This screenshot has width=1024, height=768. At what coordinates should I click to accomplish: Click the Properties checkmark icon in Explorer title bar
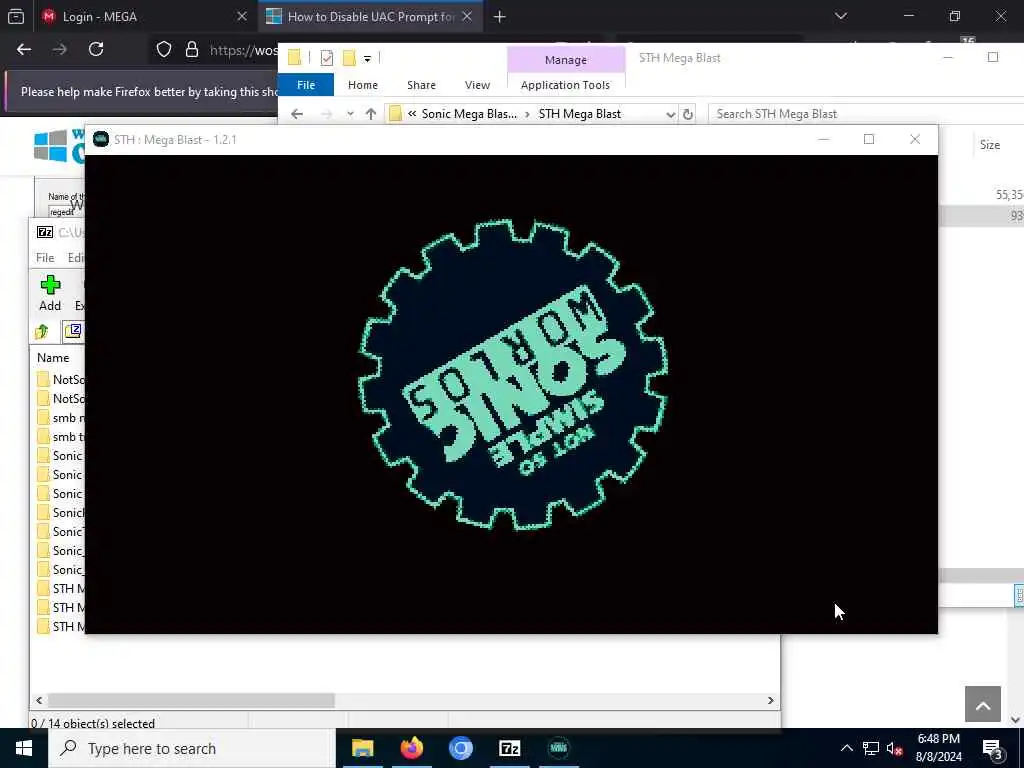[x=327, y=59]
